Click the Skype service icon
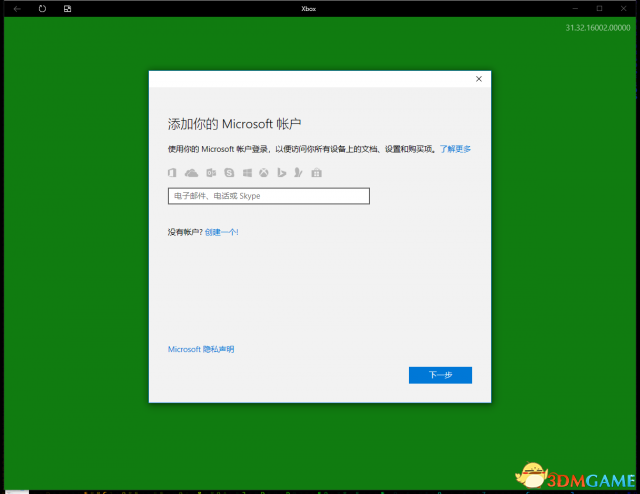640x494 pixels. [x=229, y=173]
